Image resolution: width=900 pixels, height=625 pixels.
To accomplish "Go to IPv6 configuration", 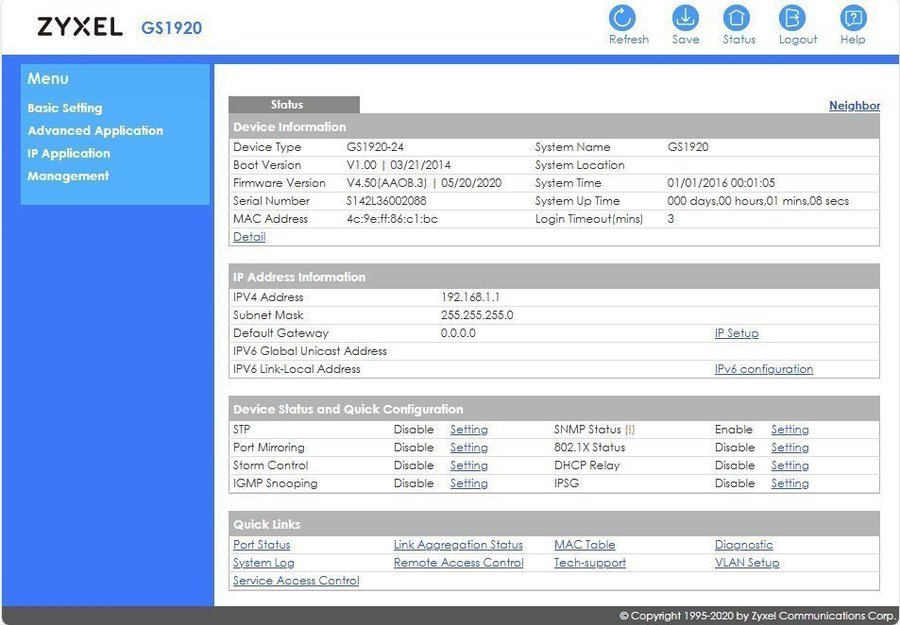I will click(x=763, y=369).
